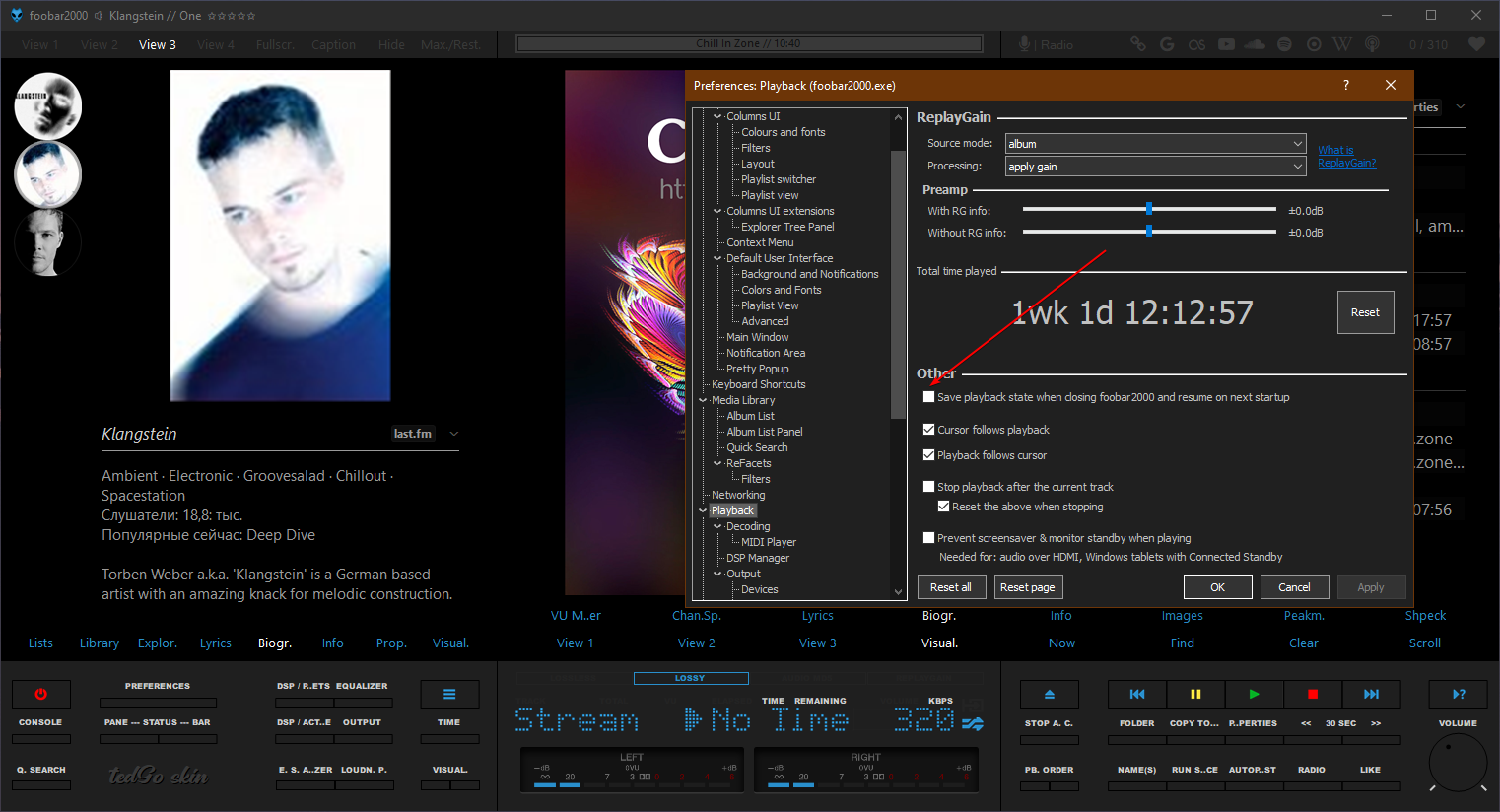This screenshot has width=1500, height=812.
Task: Open the Lyrics tab under the artist bio
Action: click(215, 643)
